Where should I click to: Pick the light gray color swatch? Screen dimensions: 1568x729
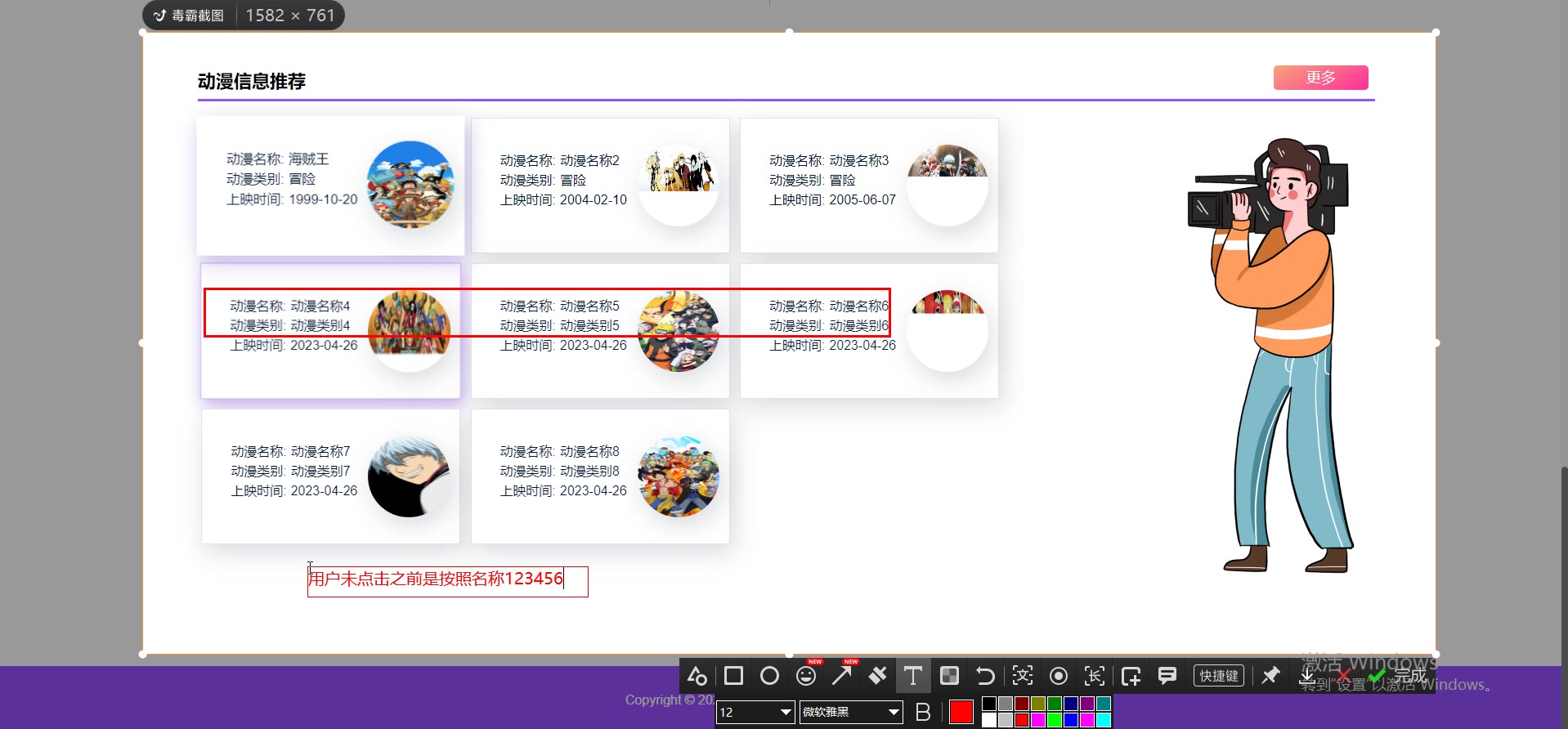1006,720
